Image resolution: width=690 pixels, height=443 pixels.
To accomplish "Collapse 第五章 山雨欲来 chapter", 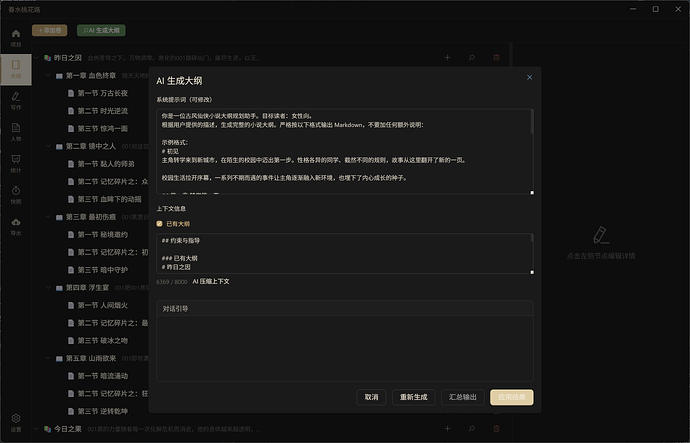I will [x=48, y=358].
